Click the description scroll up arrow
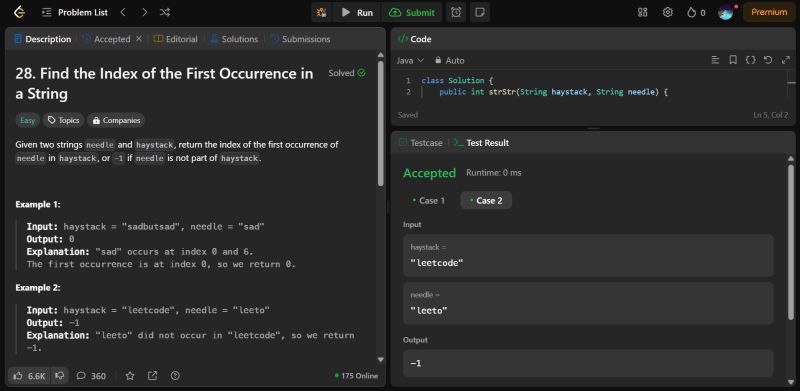Image resolution: width=800 pixels, height=391 pixels. click(380, 55)
